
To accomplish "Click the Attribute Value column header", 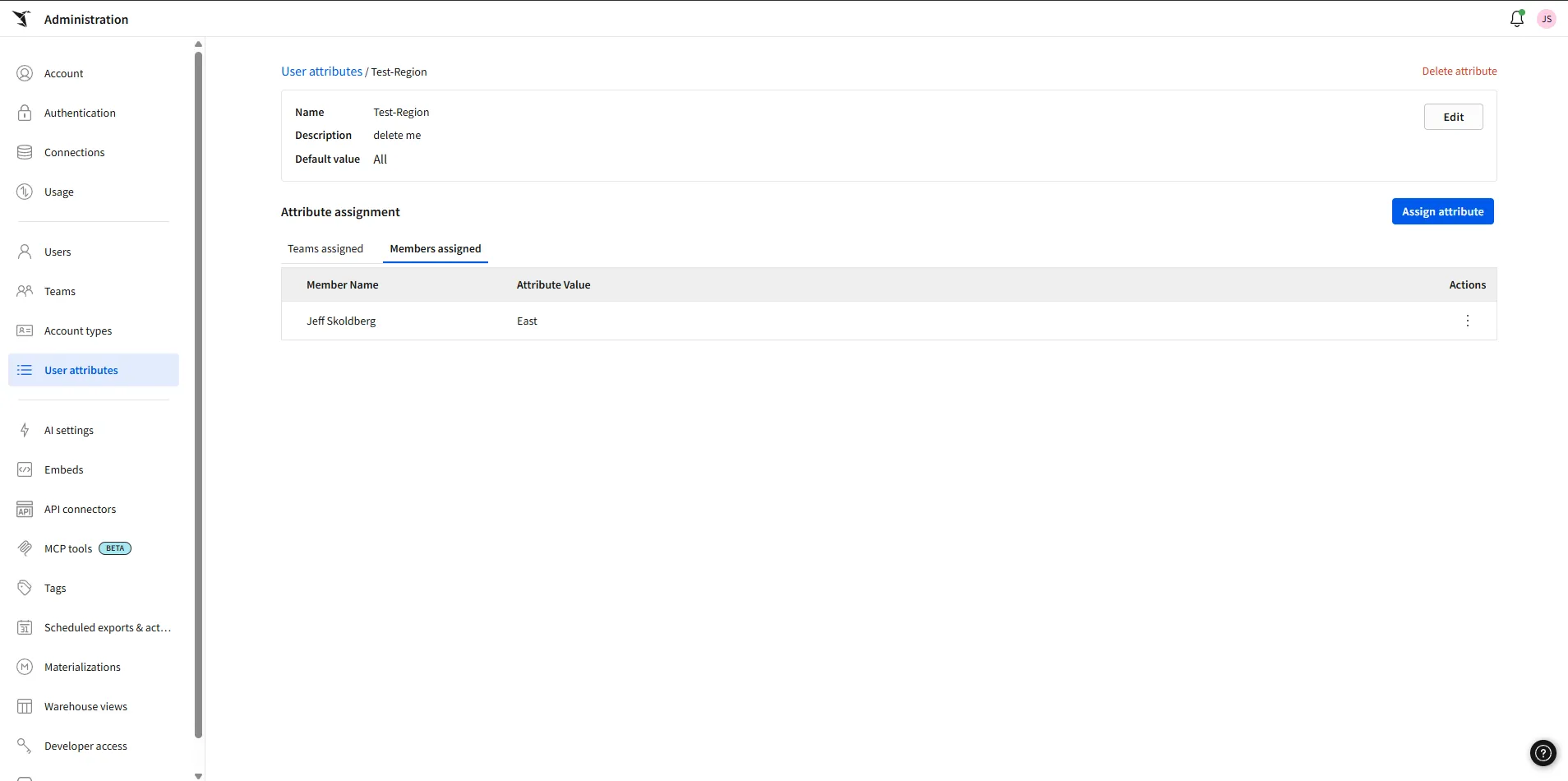I will coord(553,284).
